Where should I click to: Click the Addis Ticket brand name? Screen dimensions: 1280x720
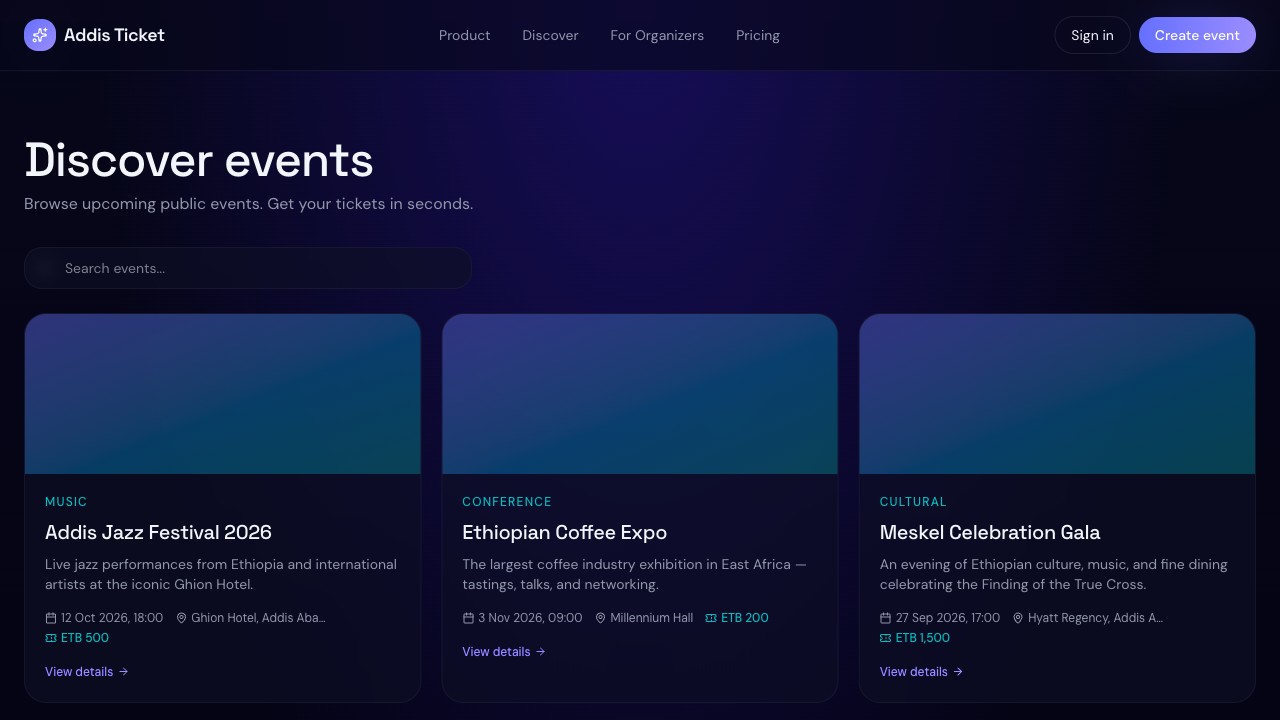tap(114, 35)
